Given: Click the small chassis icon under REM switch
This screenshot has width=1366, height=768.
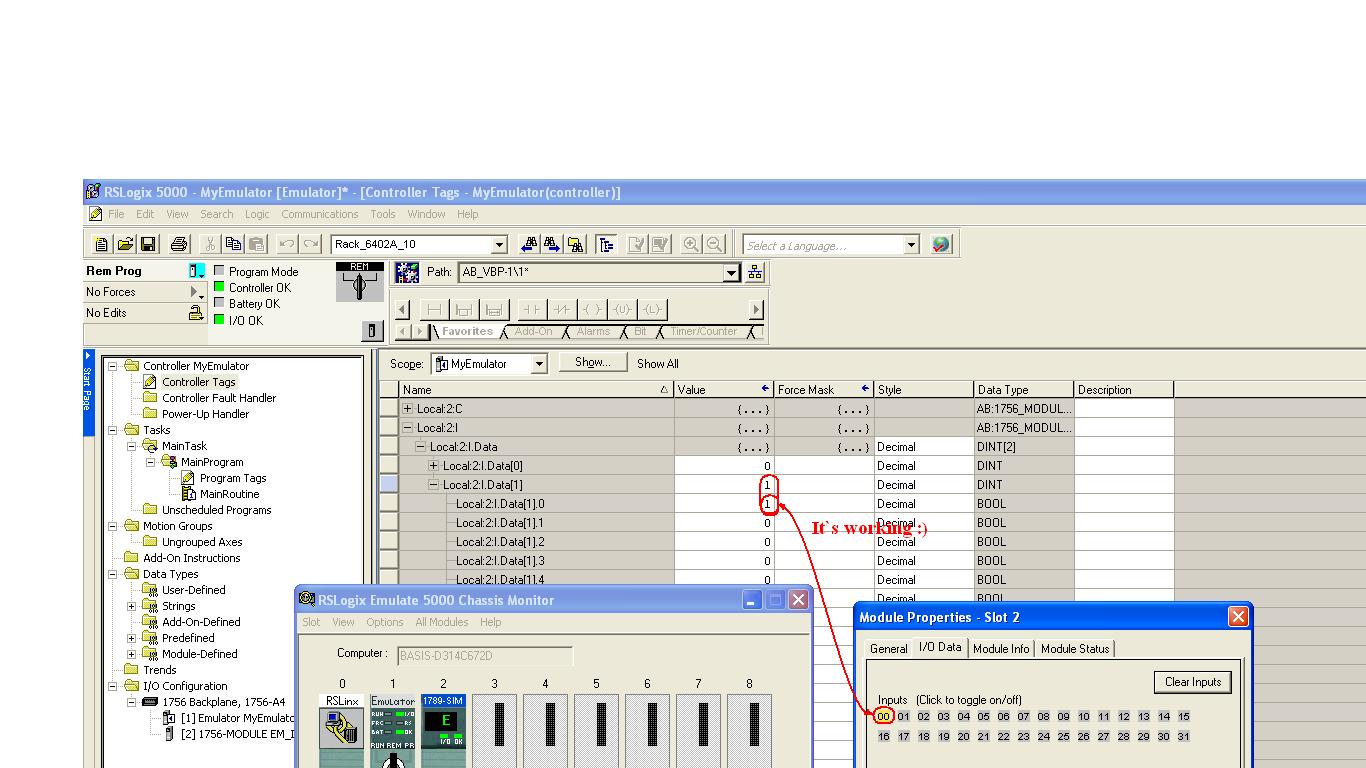Looking at the screenshot, I should coord(372,331).
